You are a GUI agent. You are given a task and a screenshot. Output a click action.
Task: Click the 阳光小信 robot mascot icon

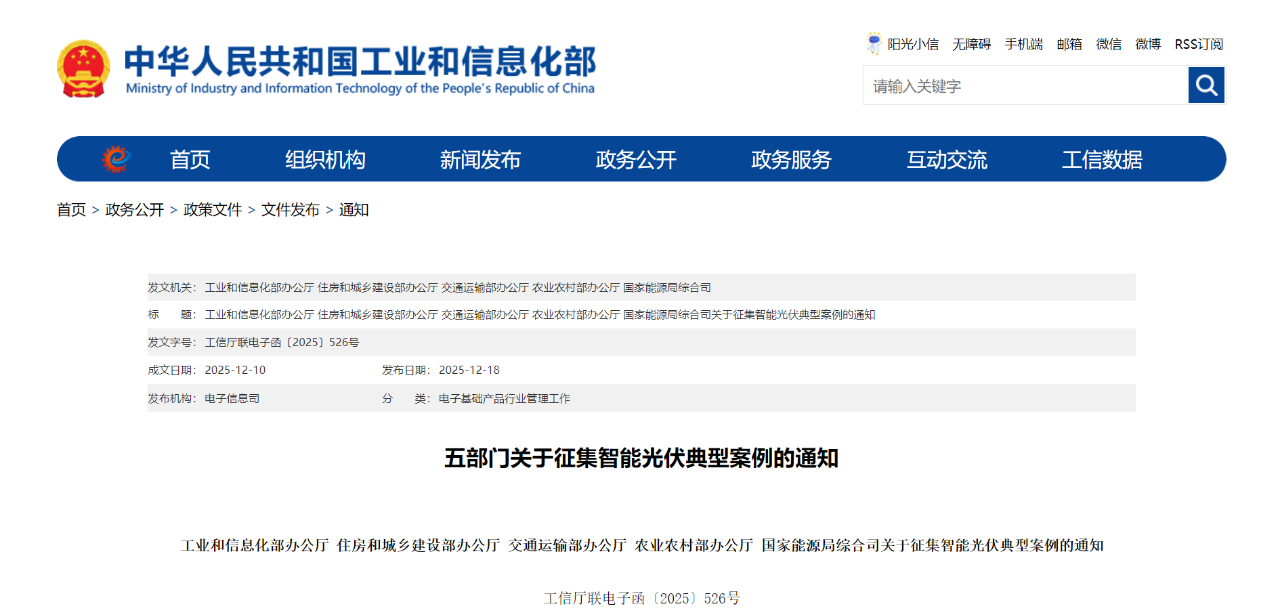point(874,43)
